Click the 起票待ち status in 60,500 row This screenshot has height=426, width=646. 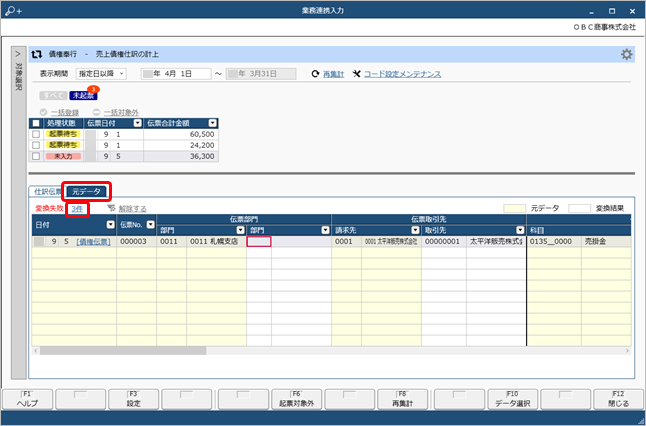click(x=63, y=134)
